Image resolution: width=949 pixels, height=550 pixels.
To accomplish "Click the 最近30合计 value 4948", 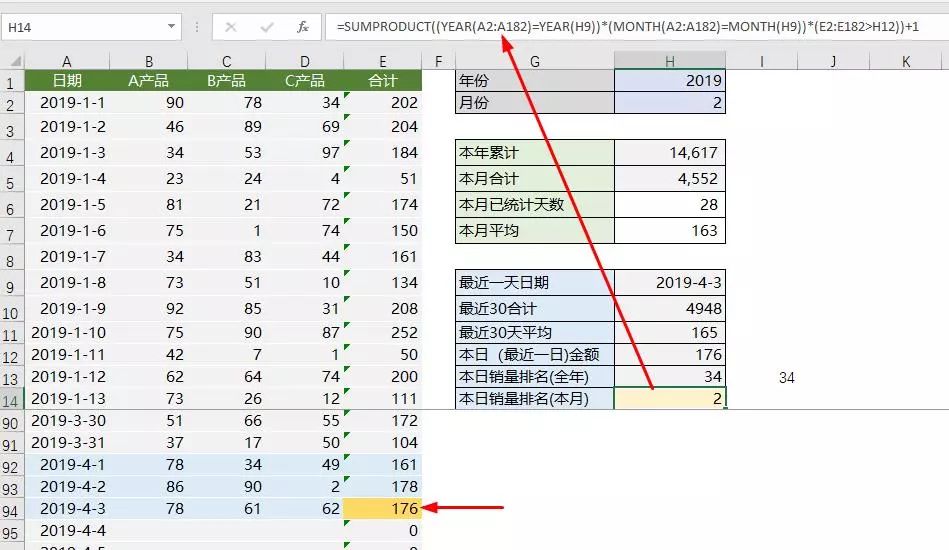I will pos(669,309).
